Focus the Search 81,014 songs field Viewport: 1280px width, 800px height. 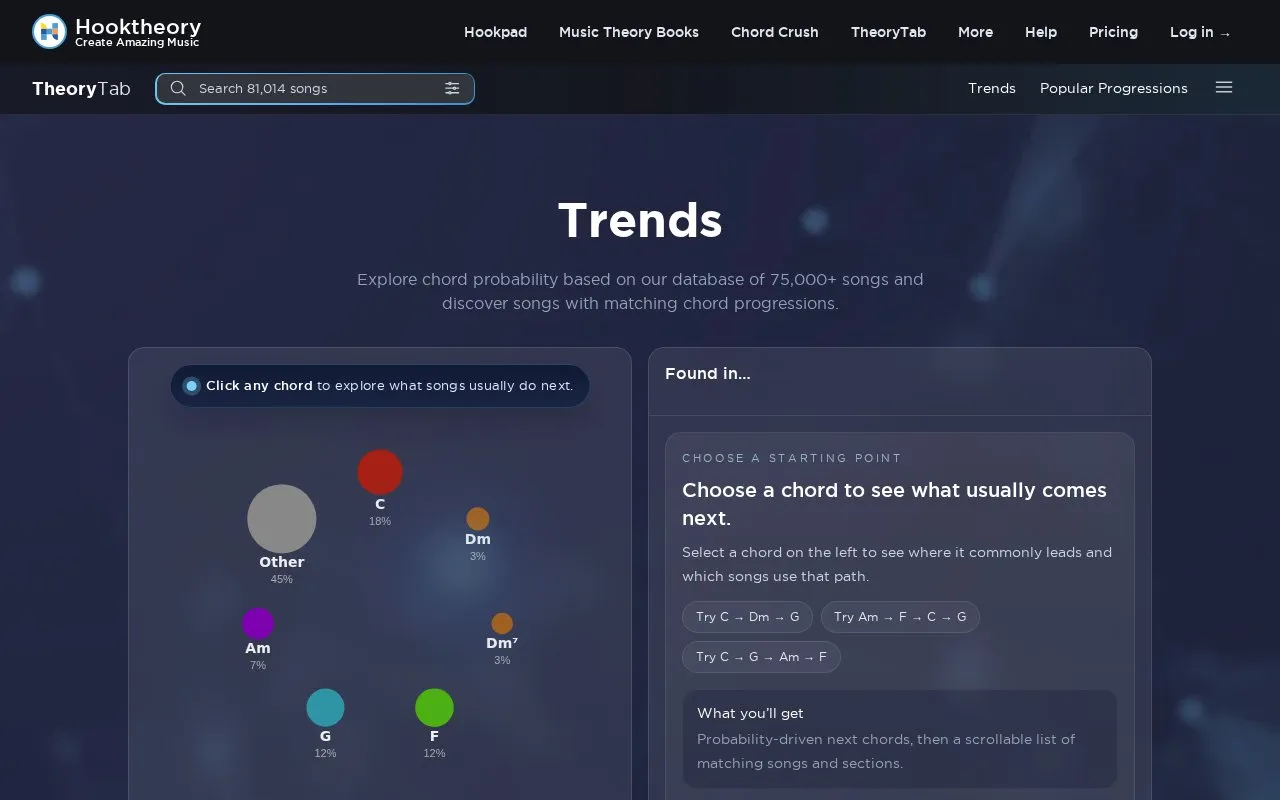coord(315,88)
